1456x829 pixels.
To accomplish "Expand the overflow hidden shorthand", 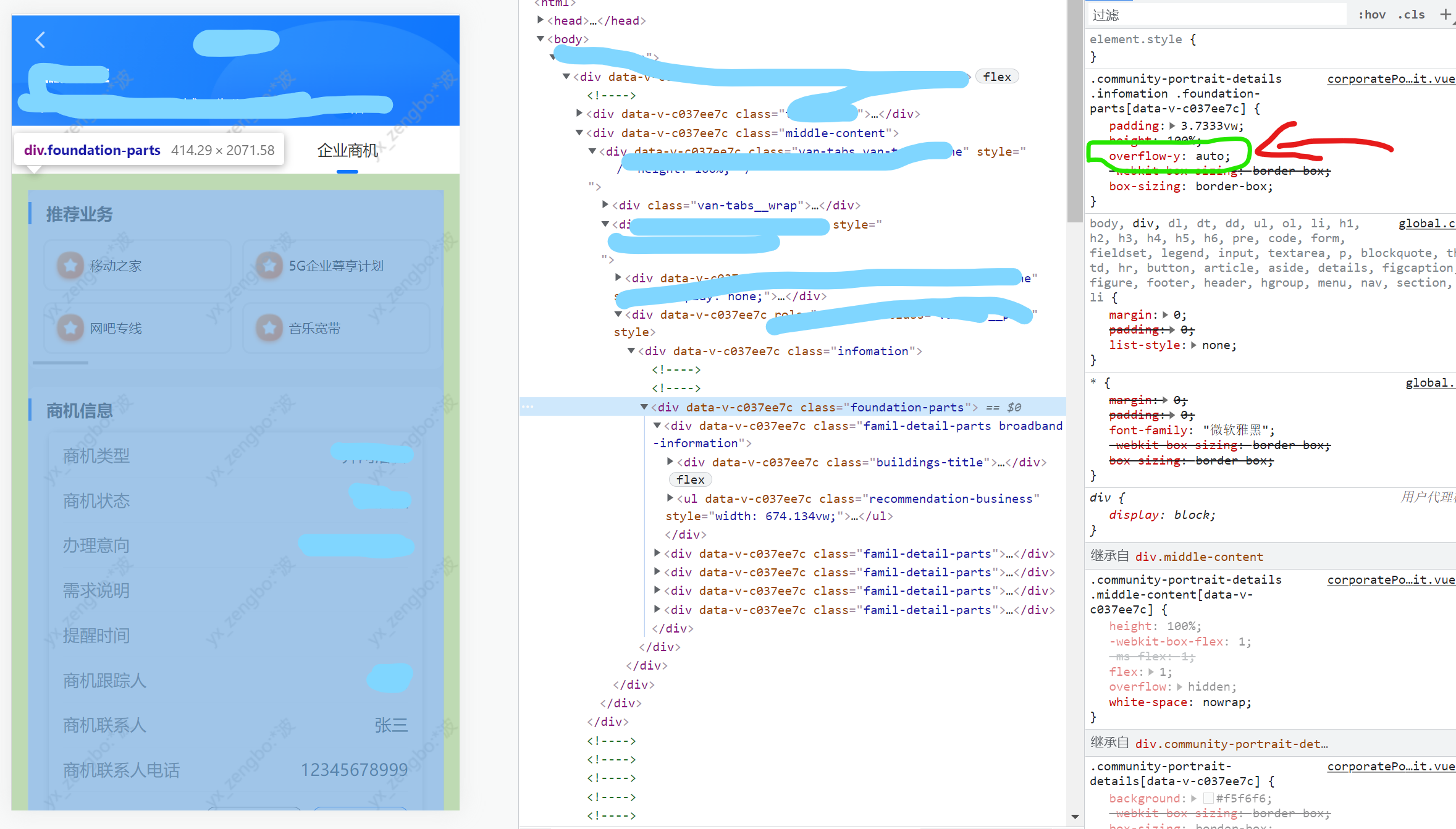I will coord(1180,687).
